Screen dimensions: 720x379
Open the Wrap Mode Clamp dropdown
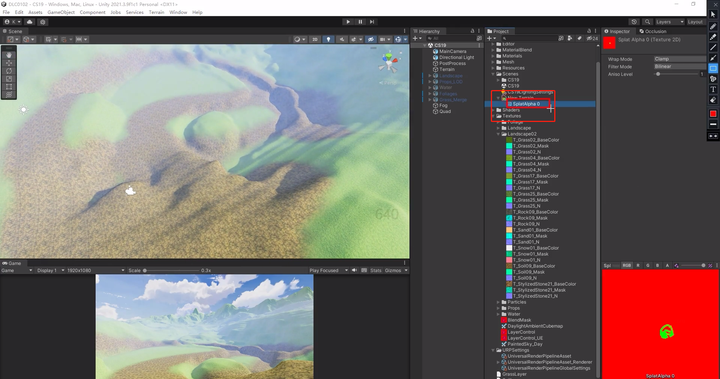(680, 59)
